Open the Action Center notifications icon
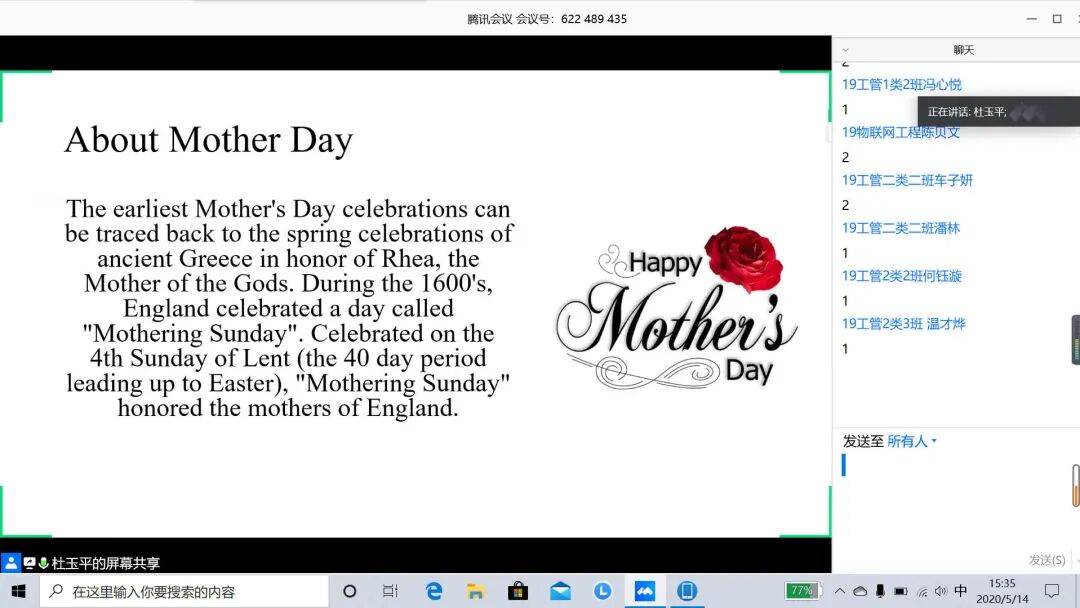1080x608 pixels. (1052, 591)
